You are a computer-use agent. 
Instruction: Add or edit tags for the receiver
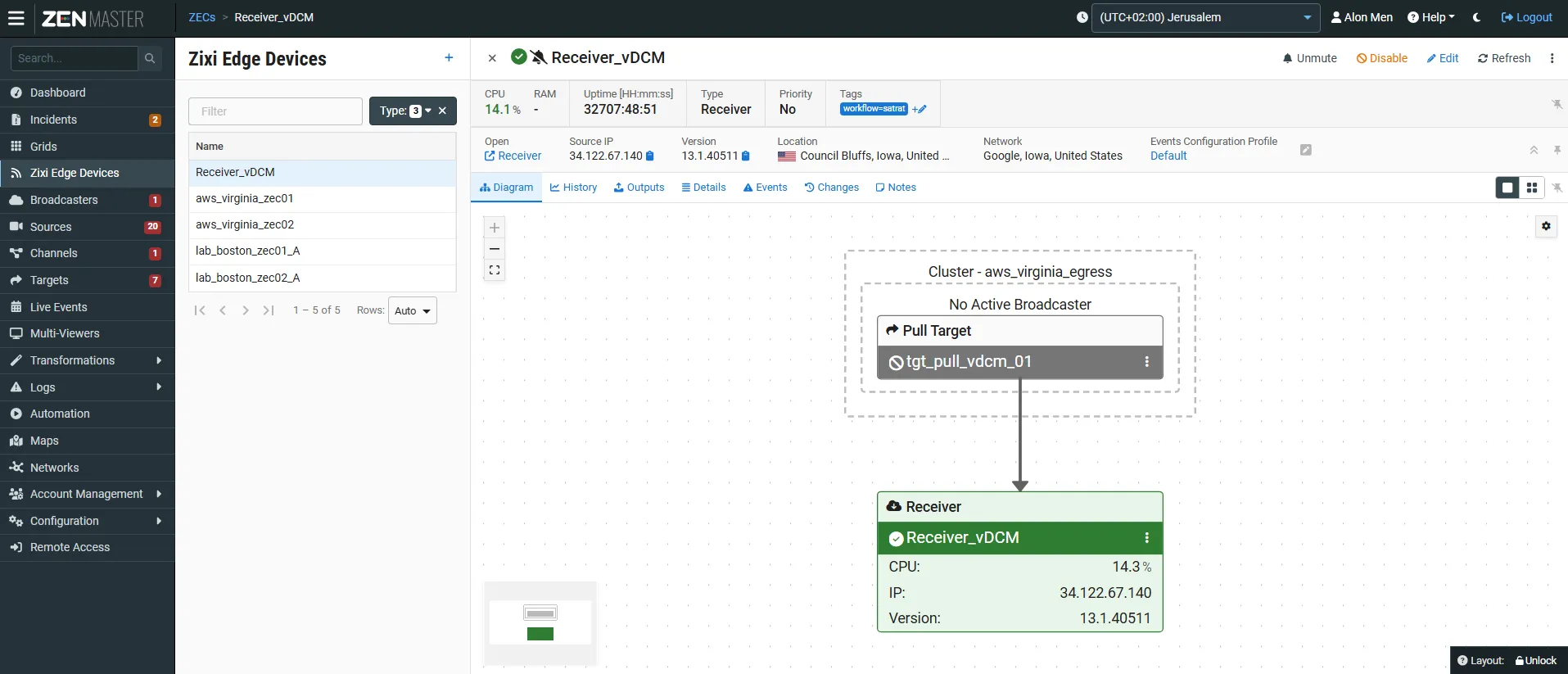[920, 109]
